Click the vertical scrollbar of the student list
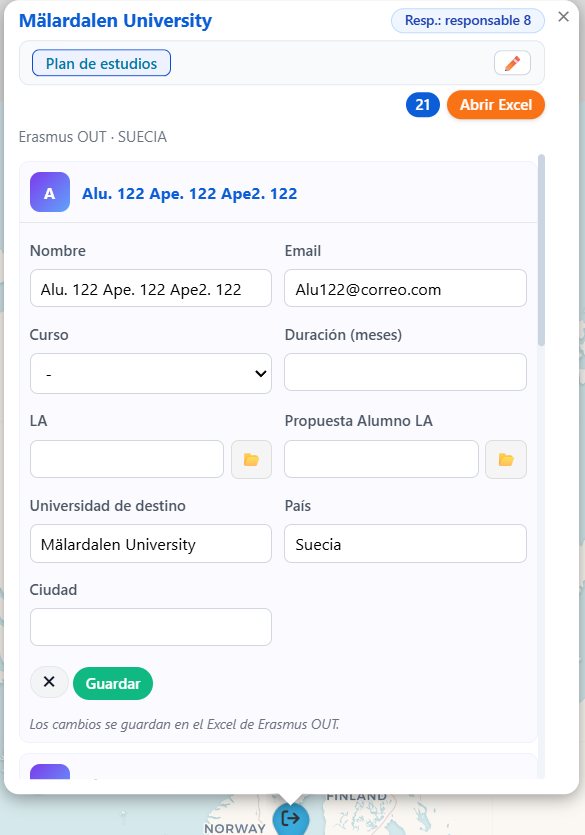 pyautogui.click(x=541, y=250)
